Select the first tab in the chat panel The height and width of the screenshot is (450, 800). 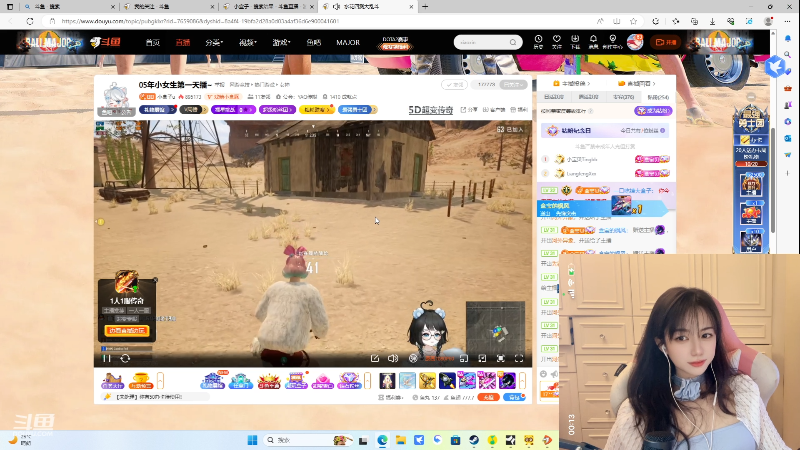554,97
